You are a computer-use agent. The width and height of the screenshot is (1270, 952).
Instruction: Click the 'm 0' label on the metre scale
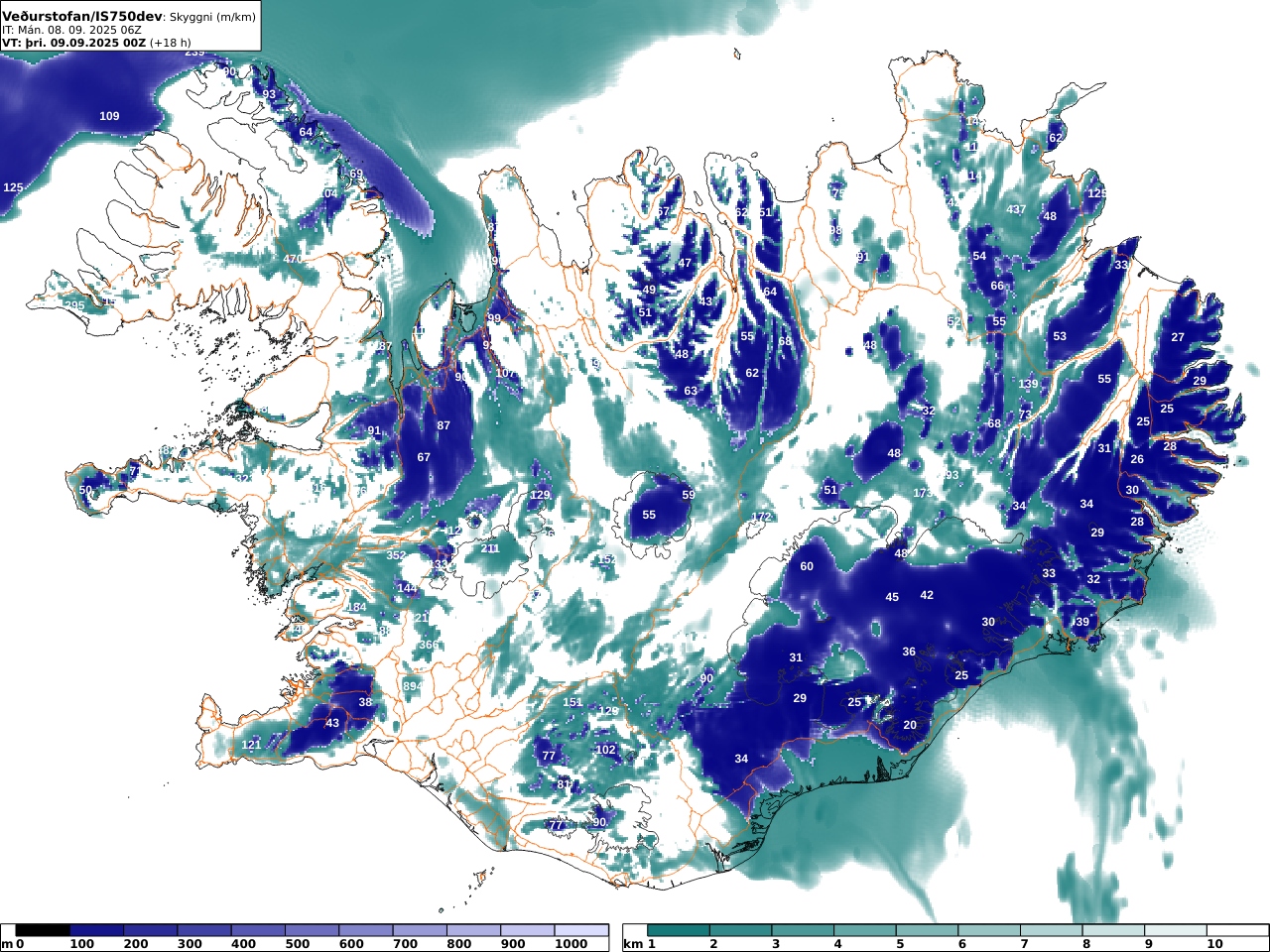(13, 945)
